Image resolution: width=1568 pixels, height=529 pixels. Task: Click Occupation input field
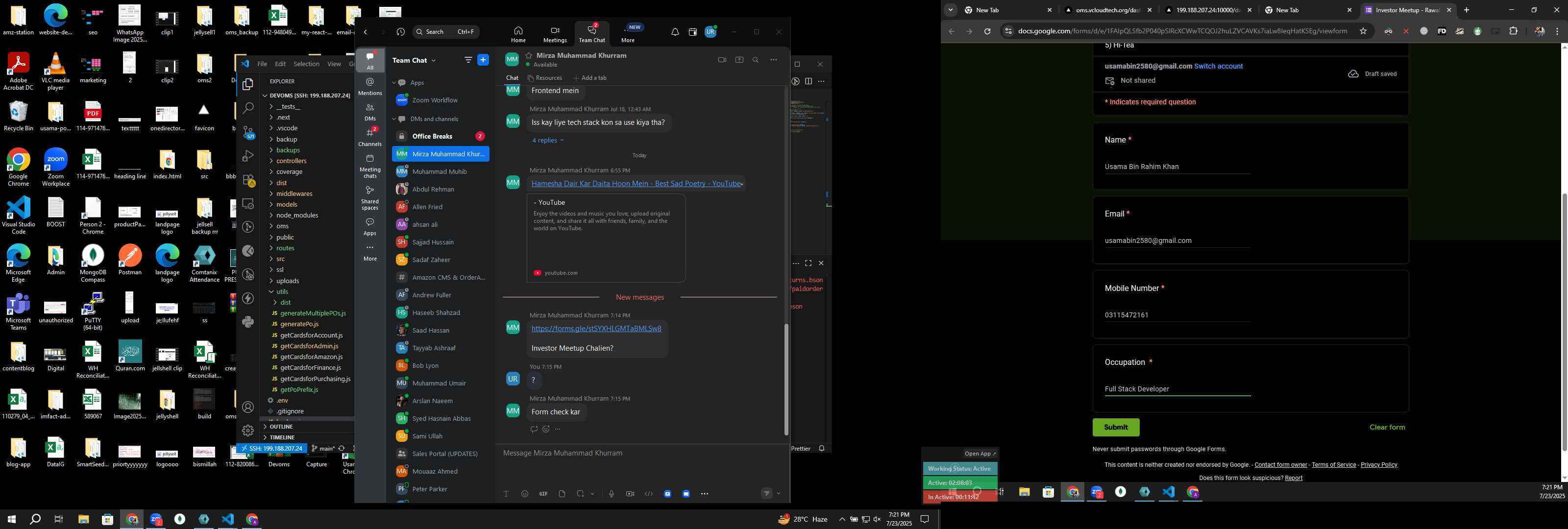[1177, 389]
